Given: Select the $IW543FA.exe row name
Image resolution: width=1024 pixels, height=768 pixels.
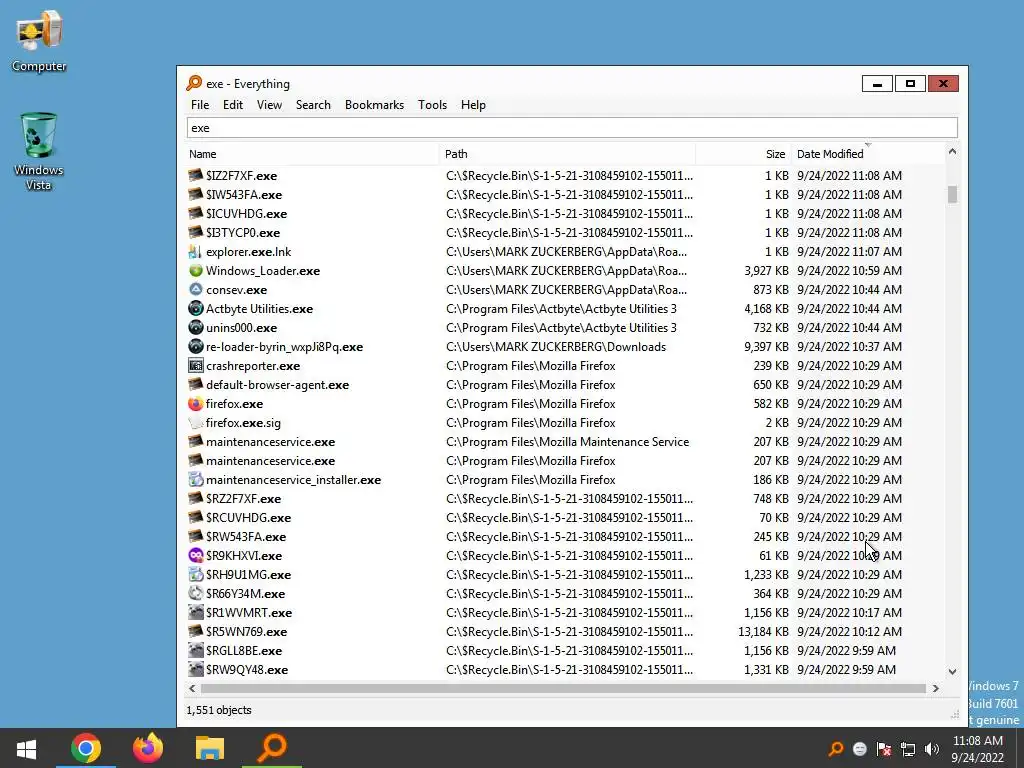Looking at the screenshot, I should pyautogui.click(x=244, y=195).
